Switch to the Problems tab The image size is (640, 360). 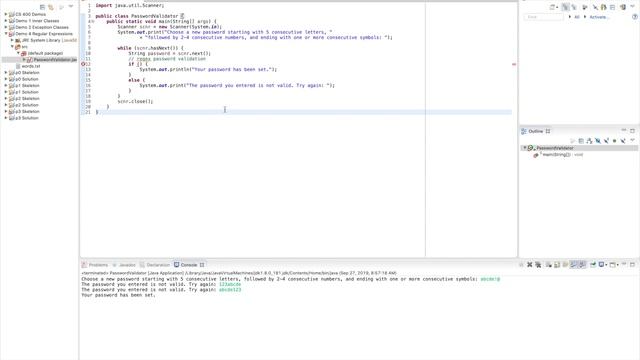point(95,265)
